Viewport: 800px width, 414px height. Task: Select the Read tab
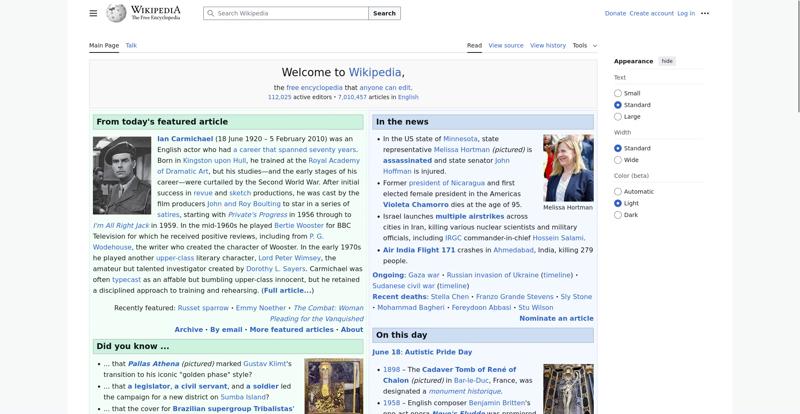tap(474, 45)
